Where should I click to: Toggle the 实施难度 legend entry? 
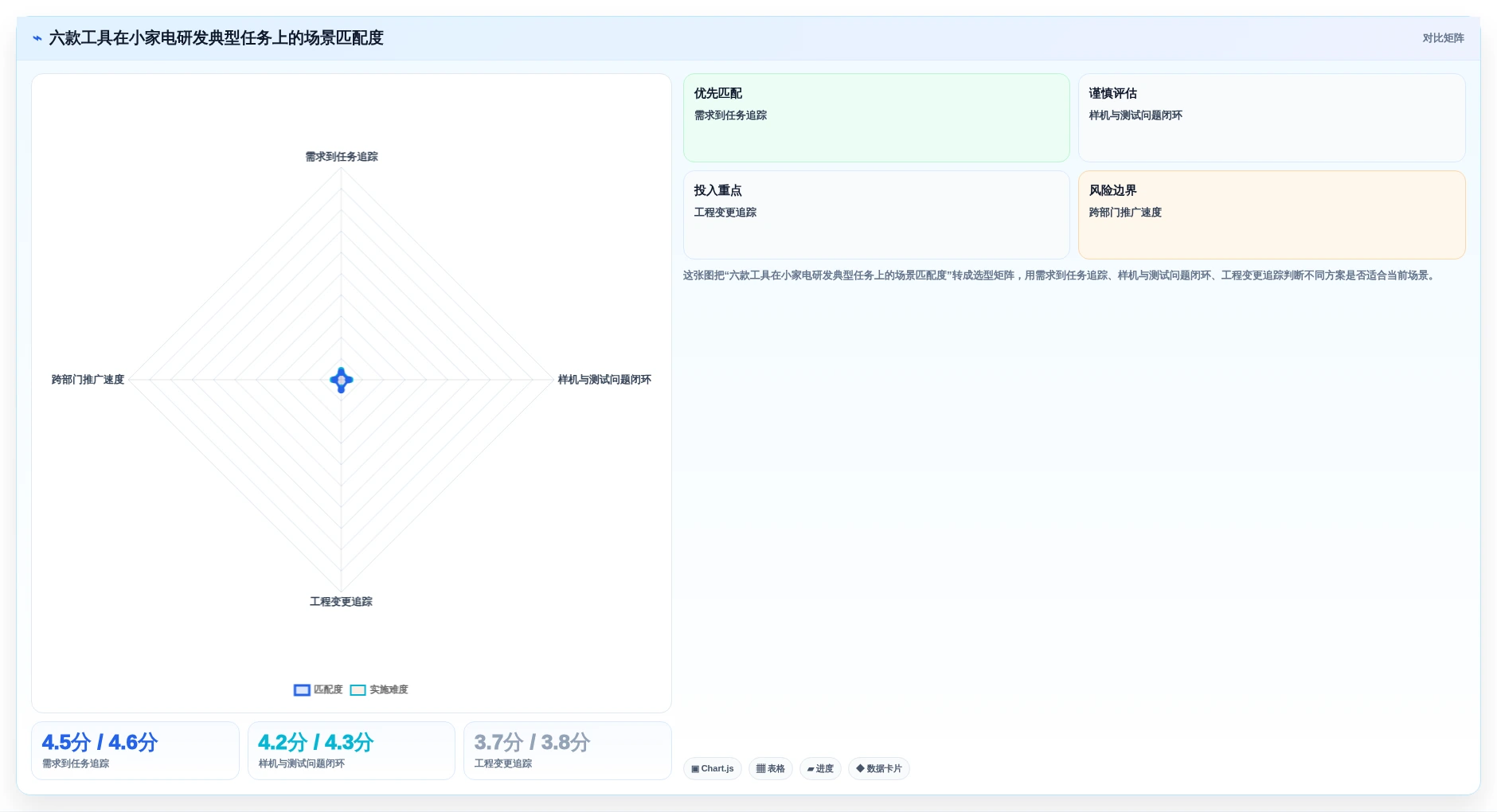[379, 689]
